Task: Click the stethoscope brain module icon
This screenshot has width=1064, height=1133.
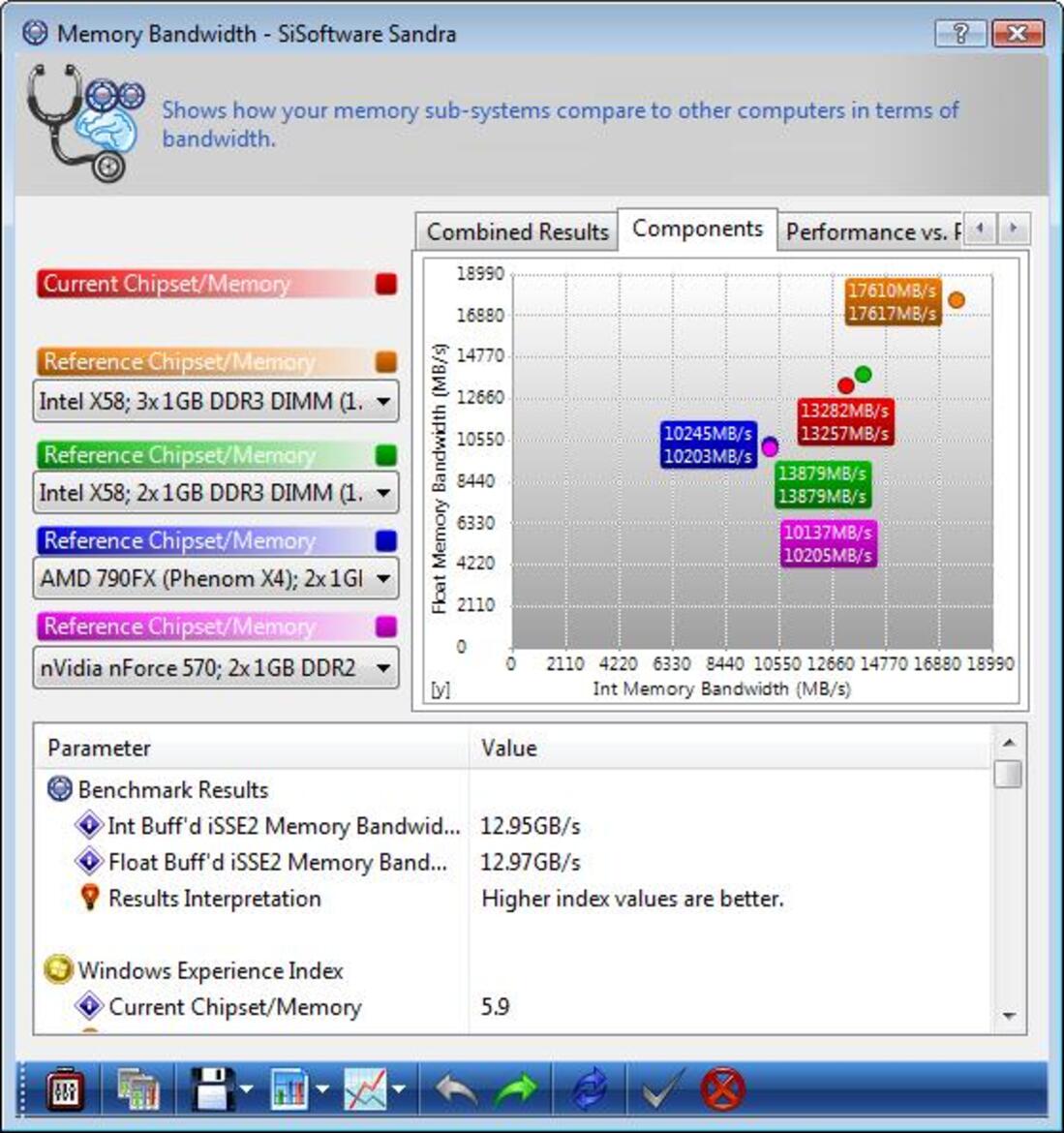Action: [x=85, y=123]
